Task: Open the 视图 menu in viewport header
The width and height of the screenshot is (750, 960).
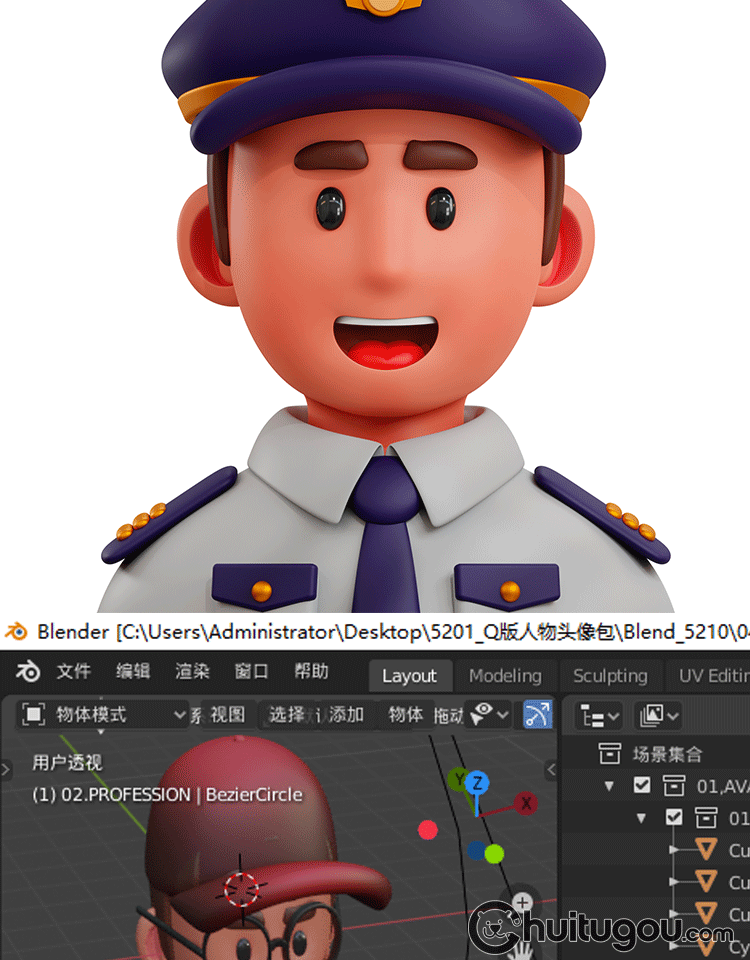Action: pyautogui.click(x=227, y=714)
